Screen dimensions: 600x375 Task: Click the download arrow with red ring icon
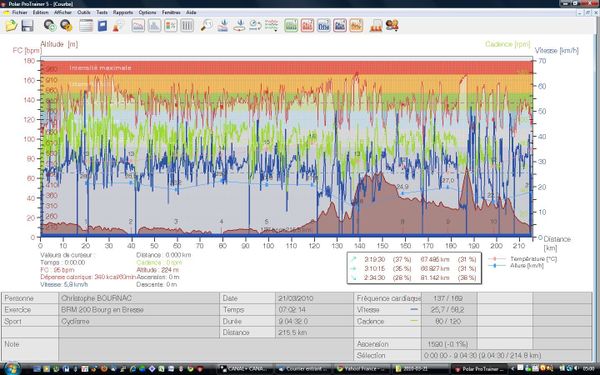tap(239, 26)
